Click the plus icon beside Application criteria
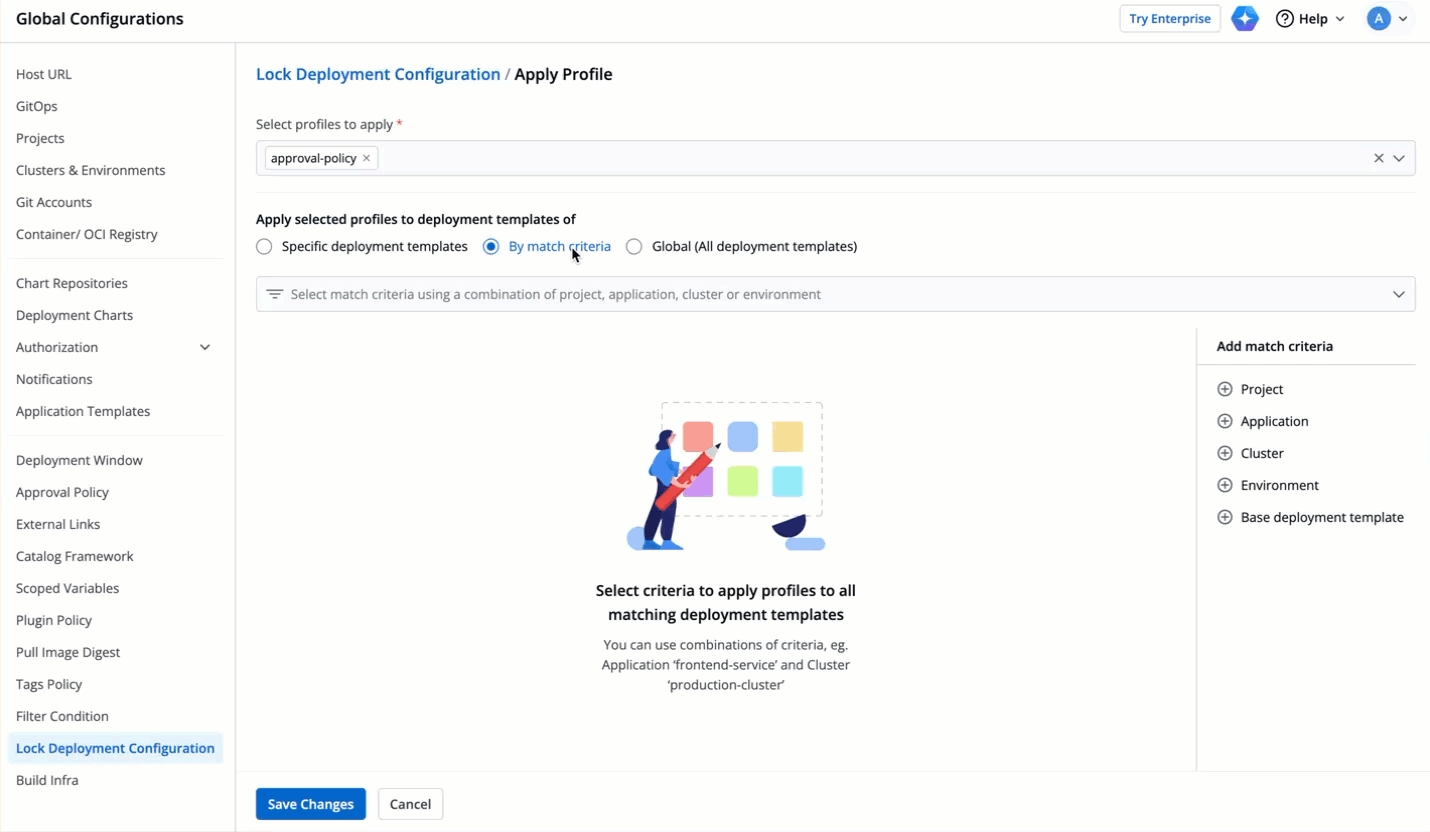 (x=1224, y=421)
